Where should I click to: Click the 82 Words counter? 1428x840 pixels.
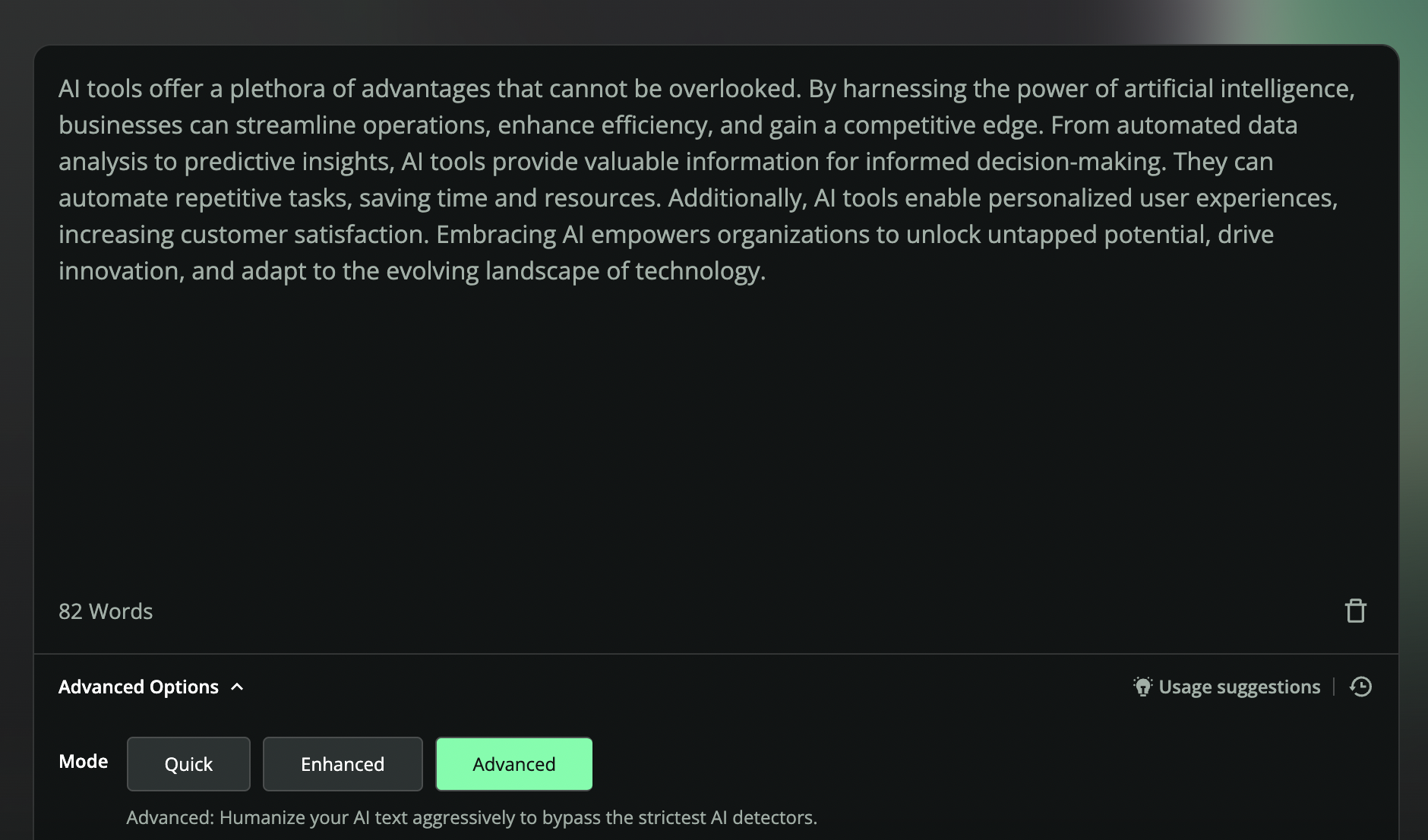click(106, 611)
